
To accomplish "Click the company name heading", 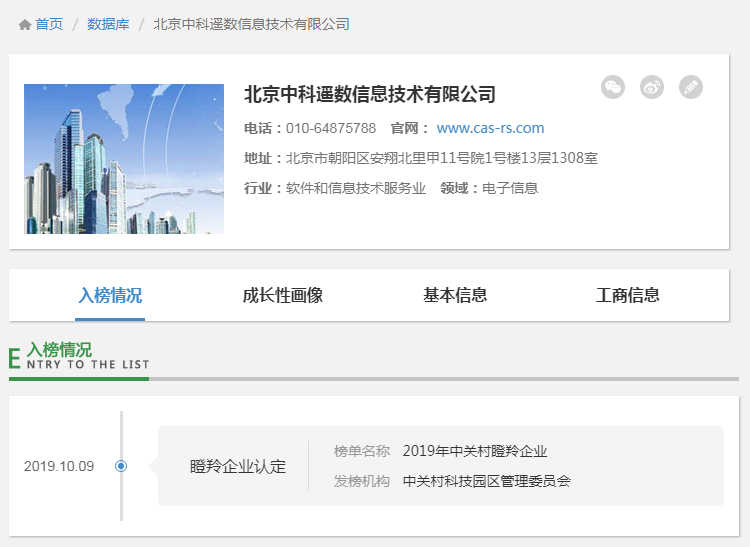I will (370, 94).
